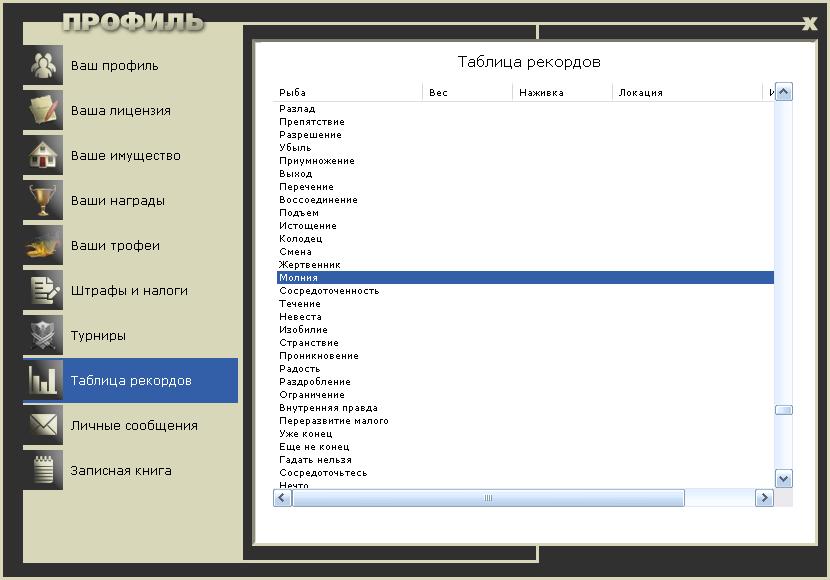Click the vertical scrollbar down arrow
The height and width of the screenshot is (580, 830).
[783, 479]
